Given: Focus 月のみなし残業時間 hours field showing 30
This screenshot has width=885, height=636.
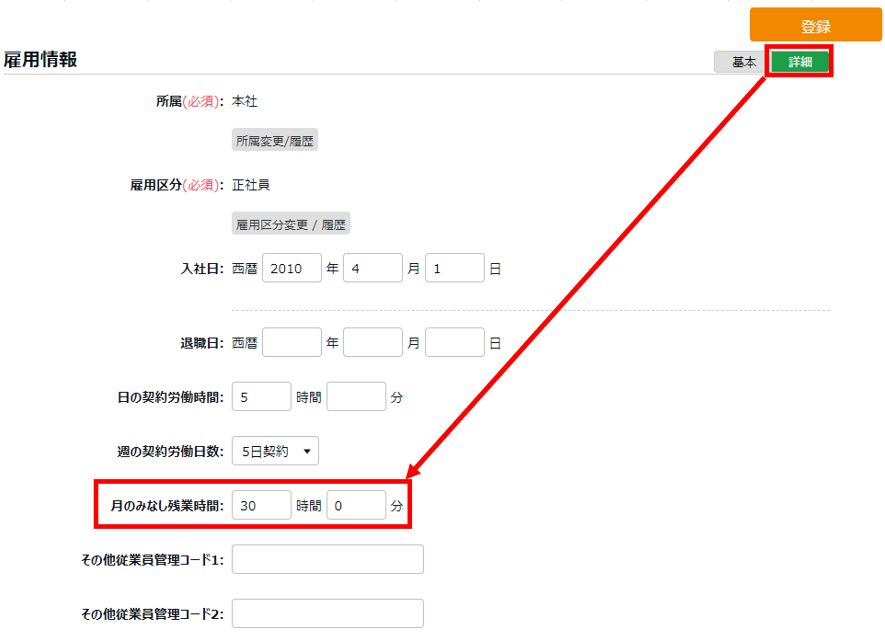Looking at the screenshot, I should (x=262, y=506).
